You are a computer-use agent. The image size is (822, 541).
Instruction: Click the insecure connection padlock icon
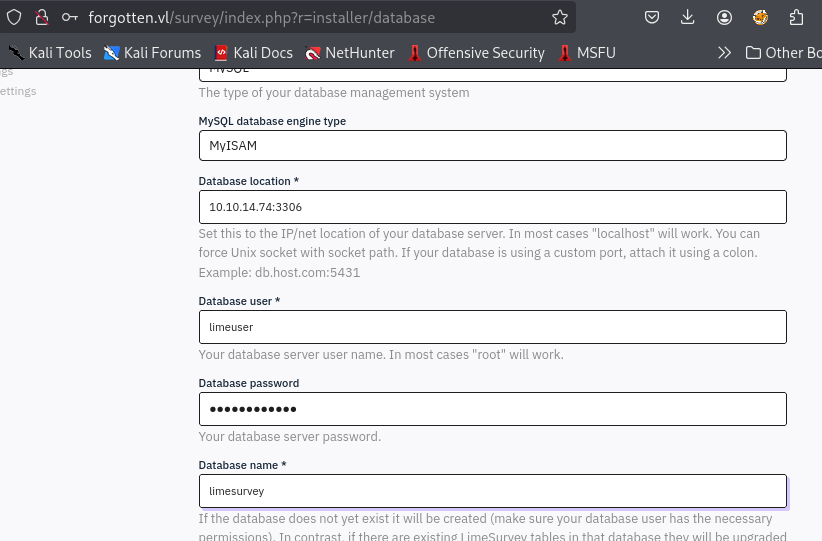point(41,17)
